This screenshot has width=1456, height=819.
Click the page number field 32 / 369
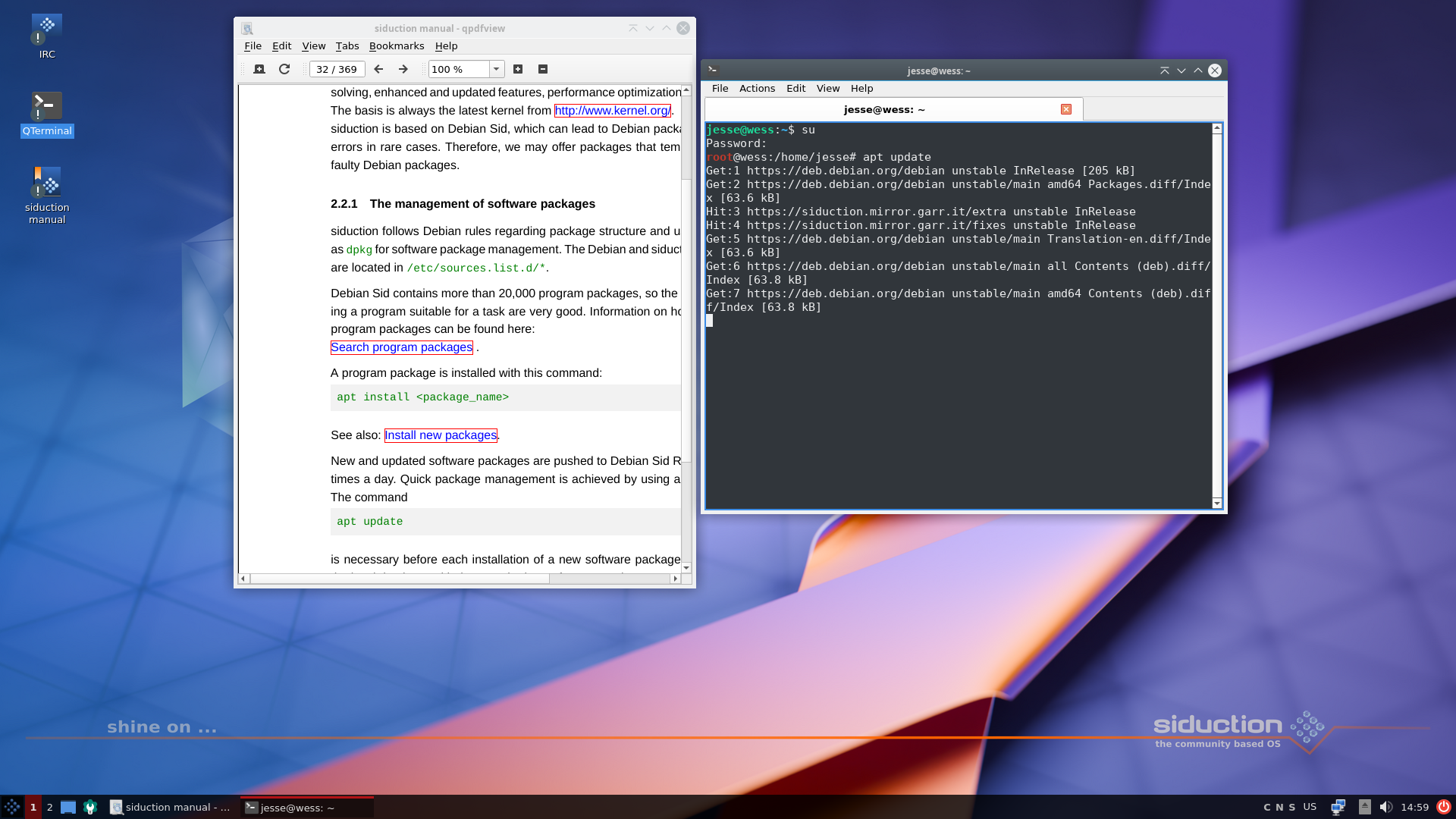[337, 69]
